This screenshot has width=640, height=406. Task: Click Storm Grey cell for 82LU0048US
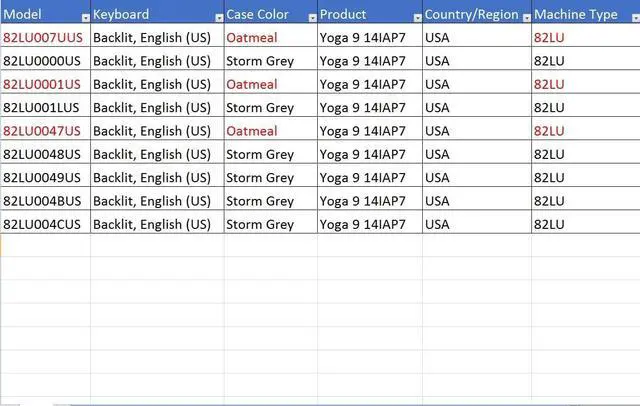pyautogui.click(x=271, y=154)
